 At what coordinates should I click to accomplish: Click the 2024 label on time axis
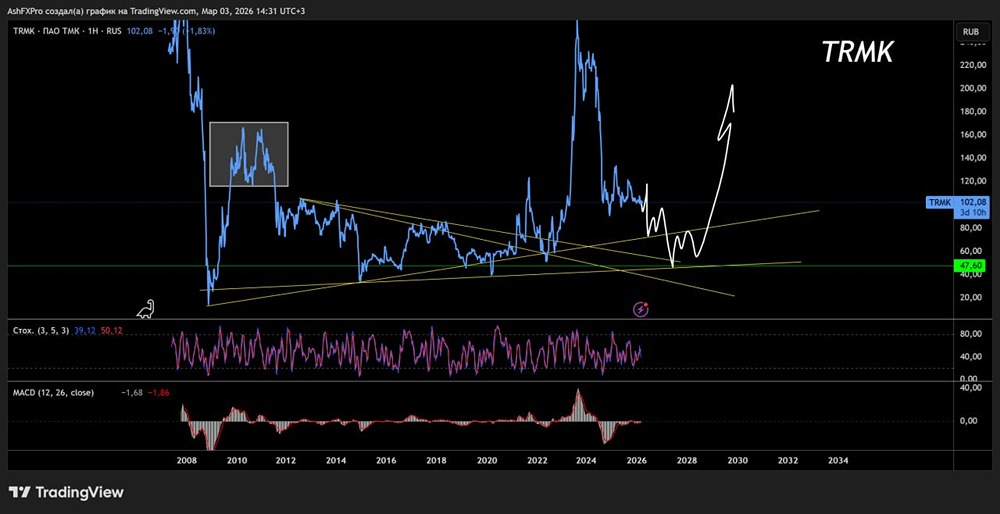click(586, 460)
